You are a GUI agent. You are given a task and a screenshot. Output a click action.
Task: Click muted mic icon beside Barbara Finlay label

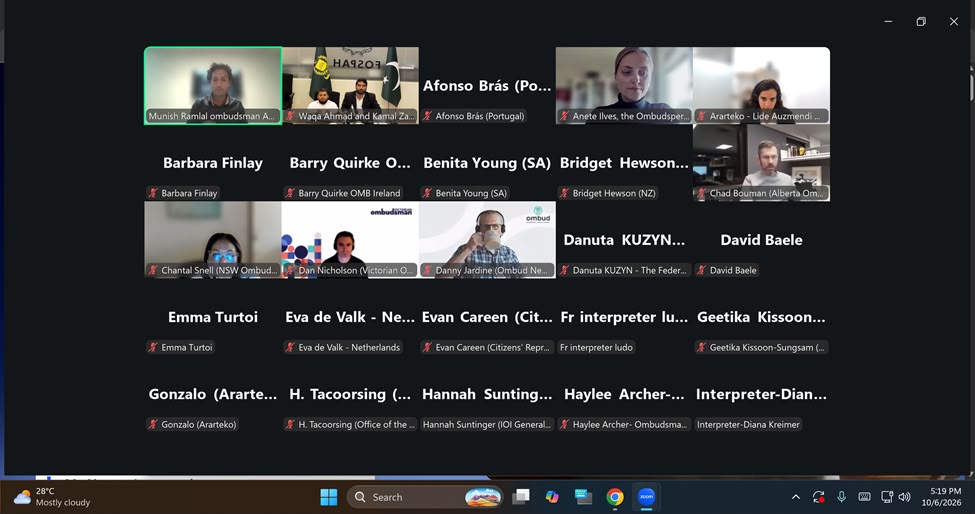[x=153, y=193]
